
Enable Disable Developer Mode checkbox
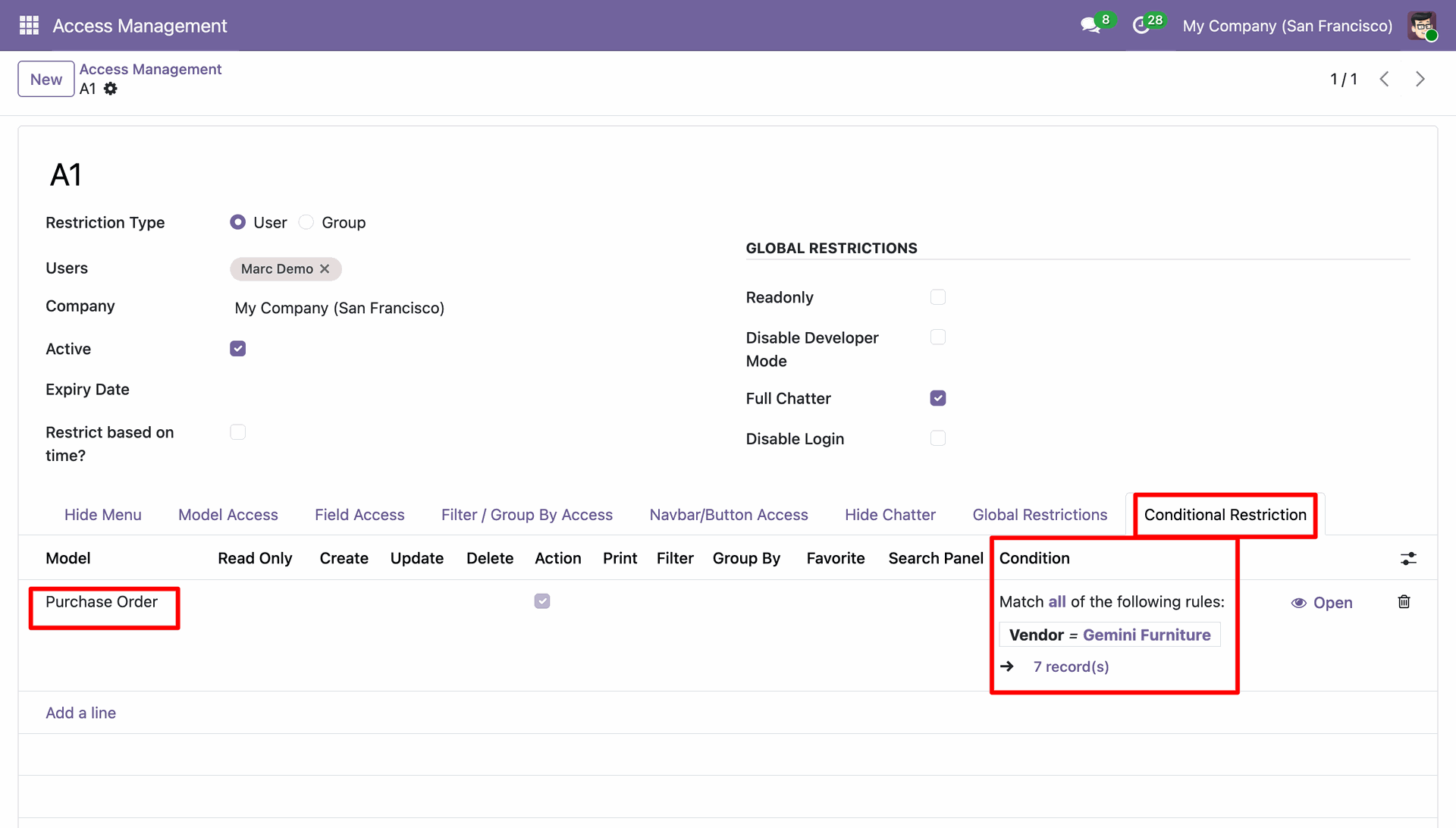938,337
